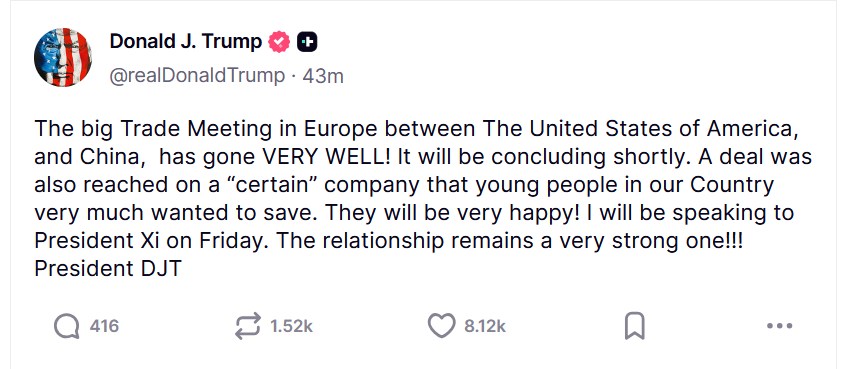Click the 43m timestamp
The height and width of the screenshot is (369, 846).
(x=323, y=76)
